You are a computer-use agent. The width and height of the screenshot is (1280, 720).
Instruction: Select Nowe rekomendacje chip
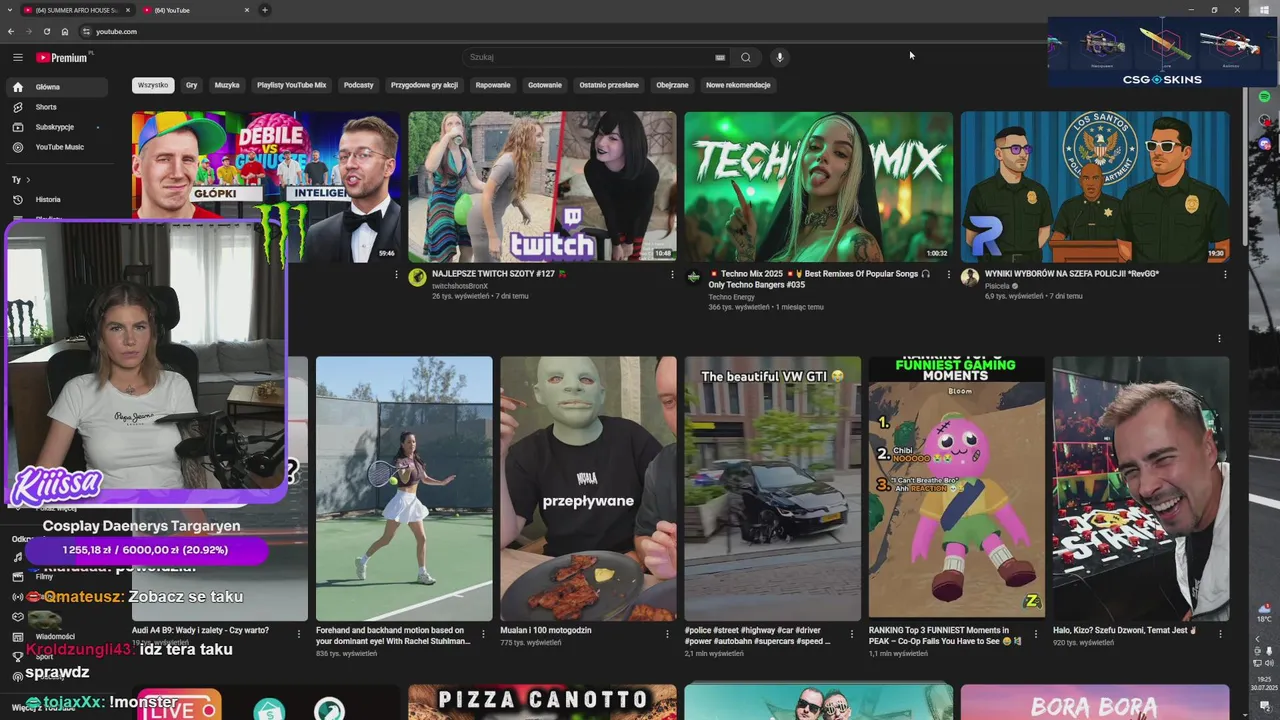(x=738, y=85)
